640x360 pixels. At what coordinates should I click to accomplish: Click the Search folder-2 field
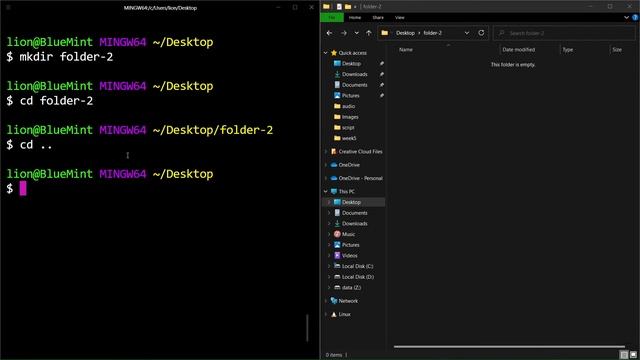click(x=564, y=33)
